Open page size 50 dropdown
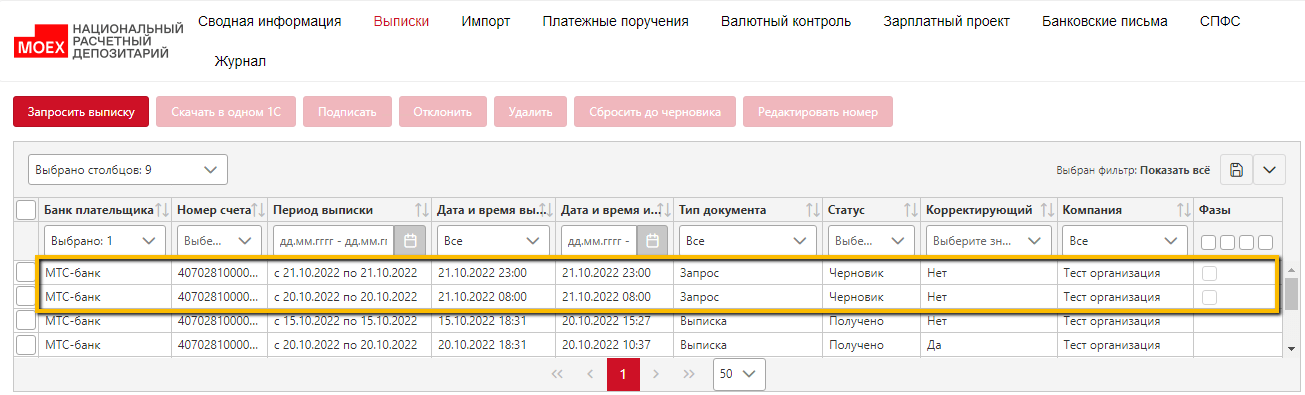 click(x=739, y=374)
